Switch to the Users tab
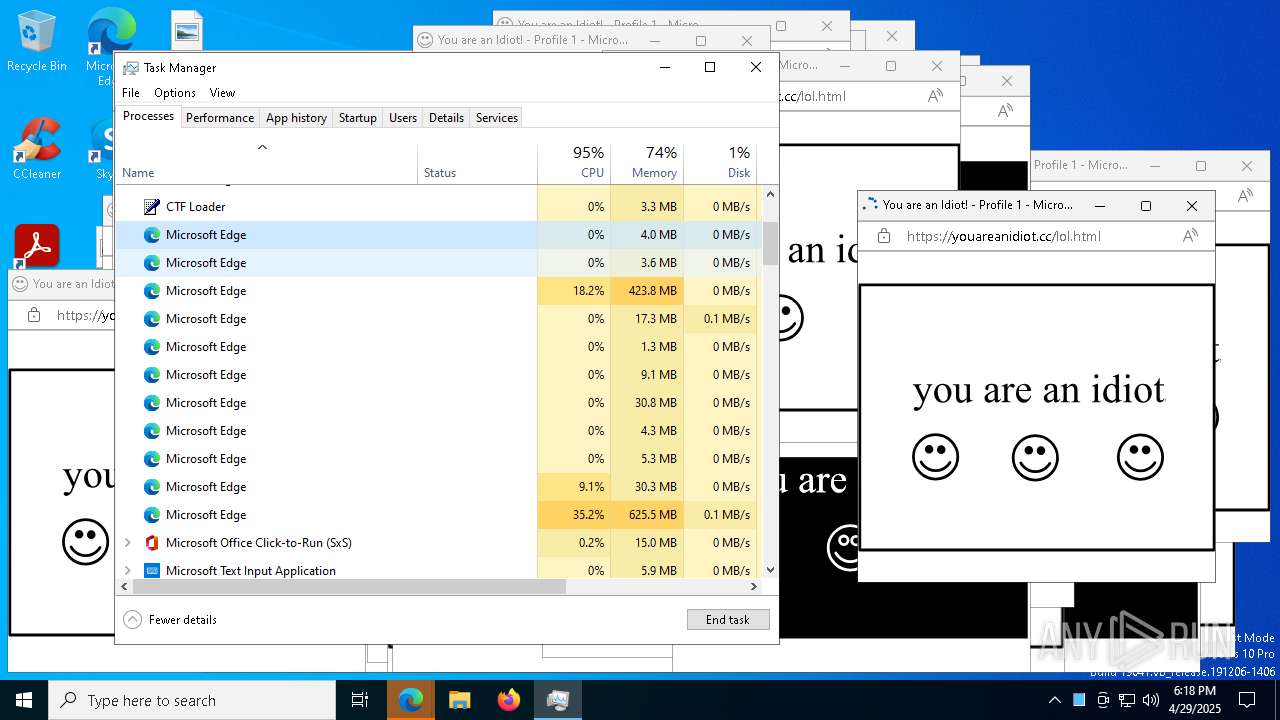1280x720 pixels. pyautogui.click(x=403, y=118)
